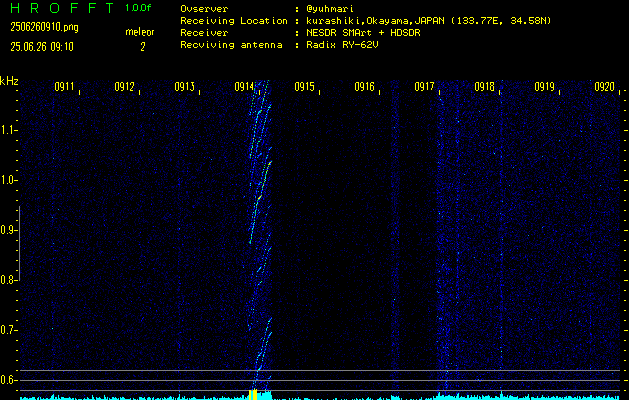Click the 0914 time marker
629x400 pixels.
tap(244, 87)
